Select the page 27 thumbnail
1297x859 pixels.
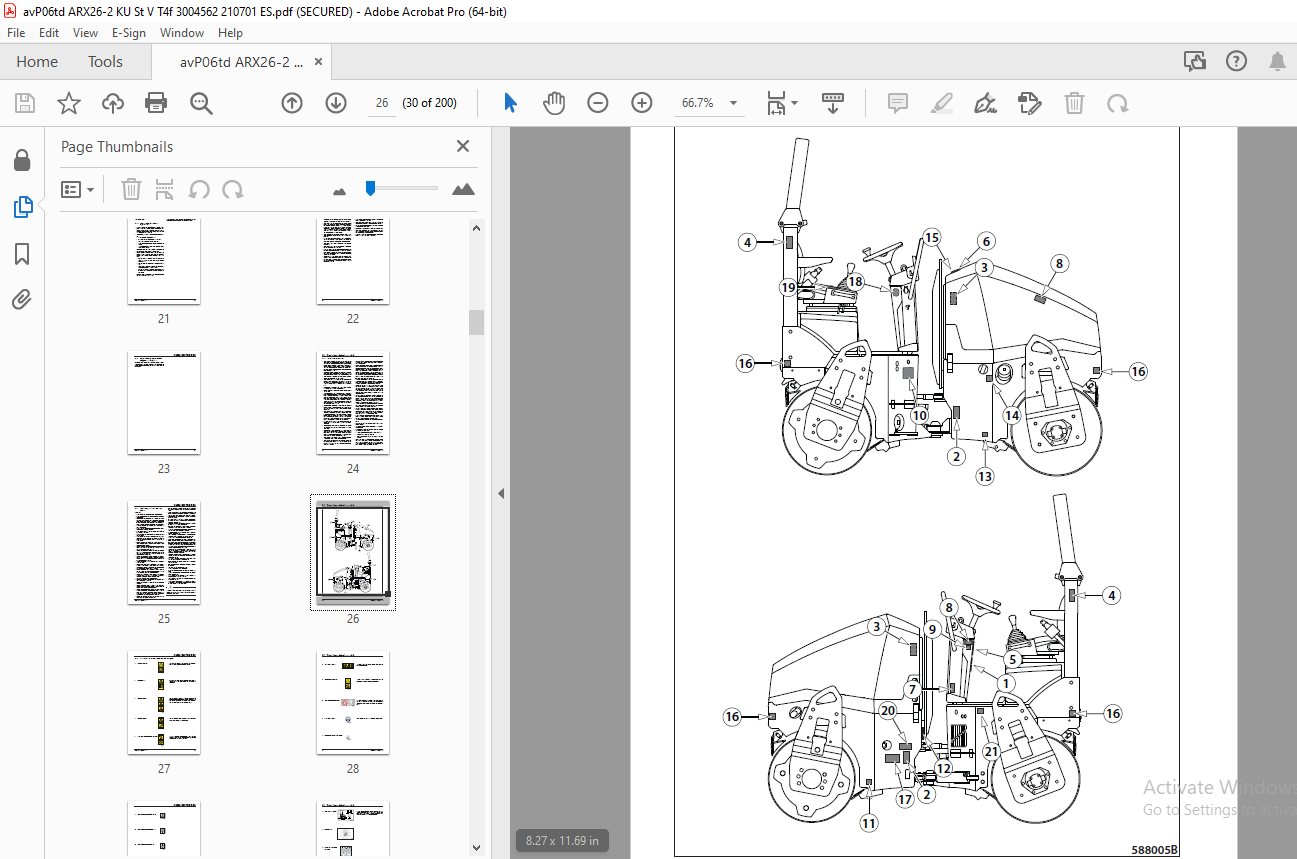point(164,703)
